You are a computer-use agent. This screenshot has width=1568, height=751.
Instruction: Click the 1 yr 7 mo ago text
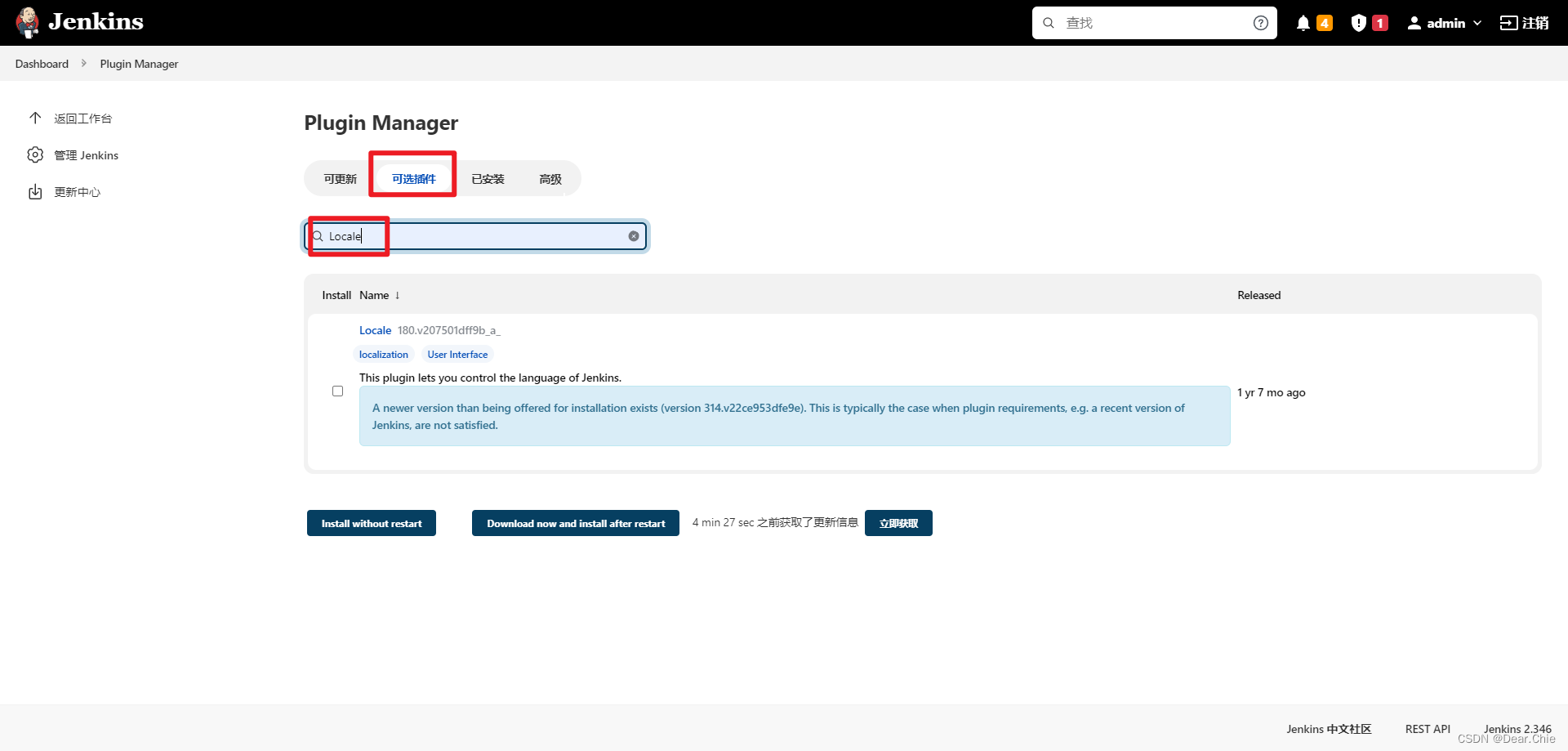pyautogui.click(x=1271, y=392)
